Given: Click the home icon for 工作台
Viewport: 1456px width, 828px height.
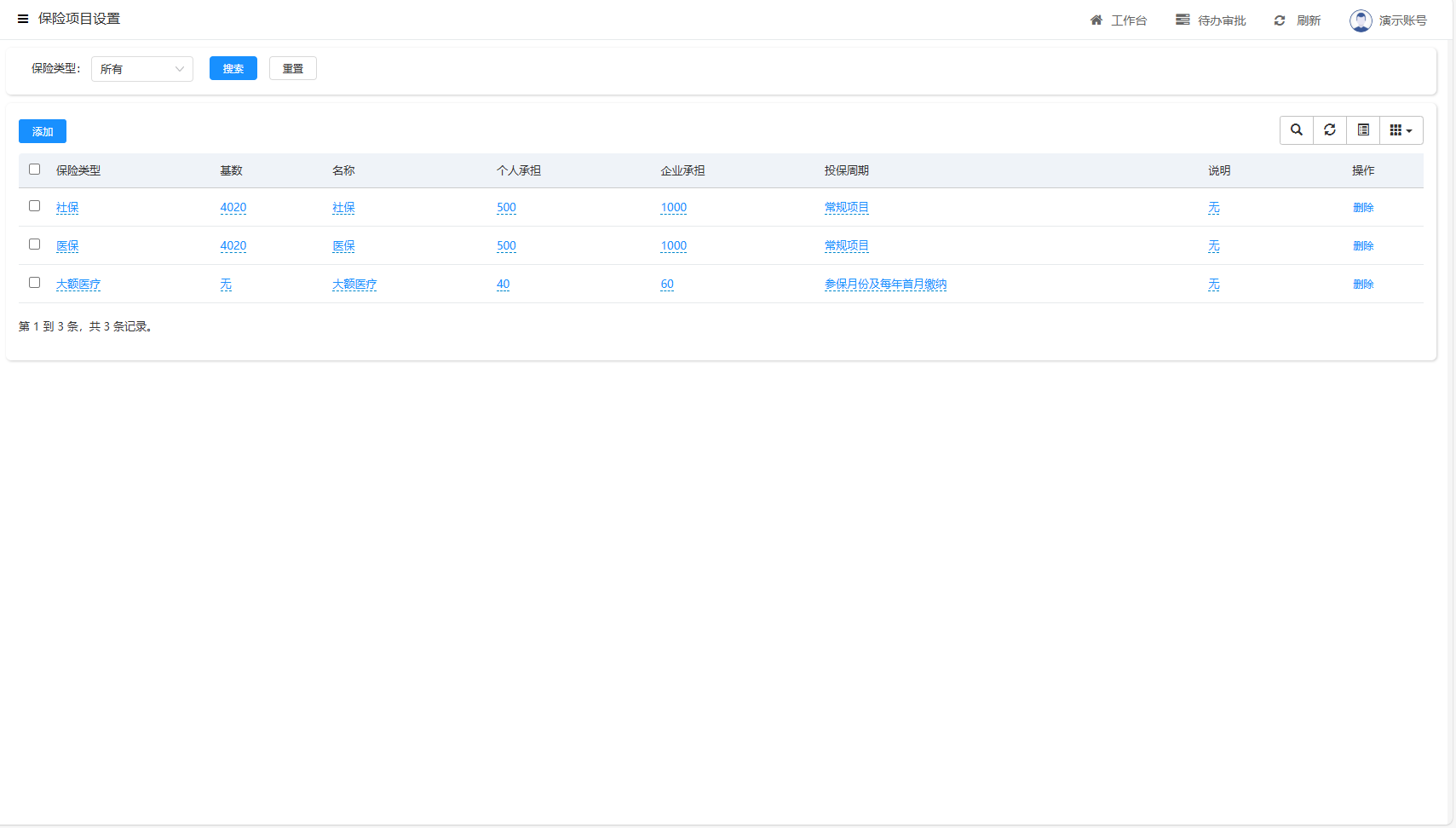Looking at the screenshot, I should point(1096,20).
